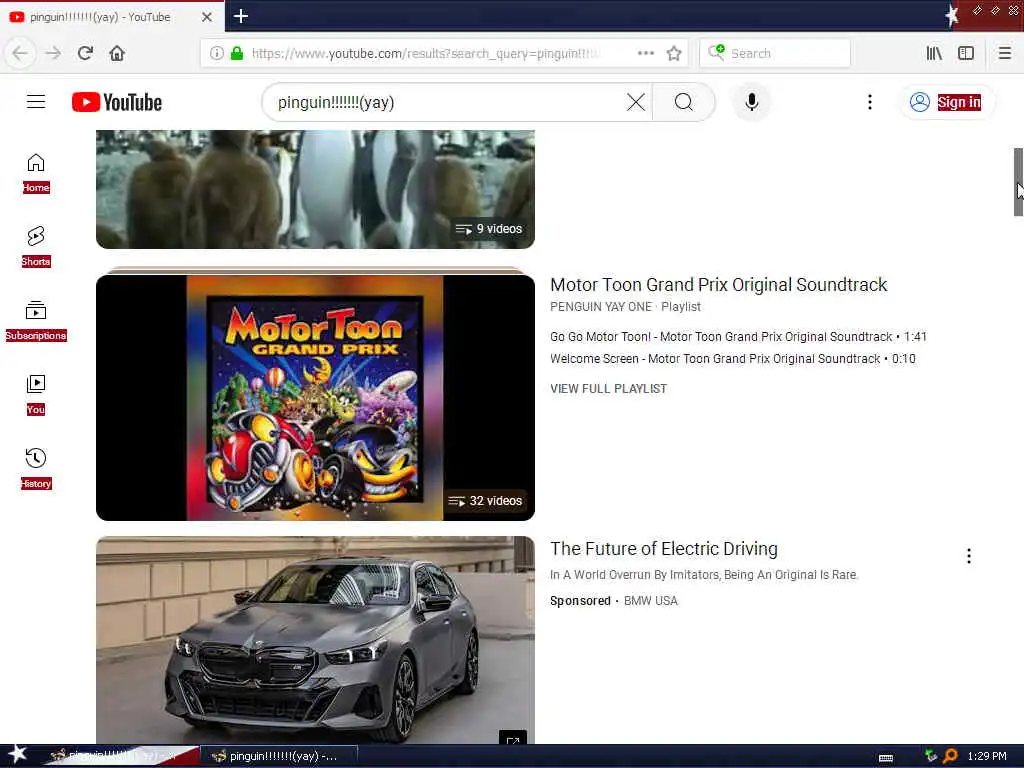
Task: Play Welcome Screen track
Action: click(x=733, y=359)
